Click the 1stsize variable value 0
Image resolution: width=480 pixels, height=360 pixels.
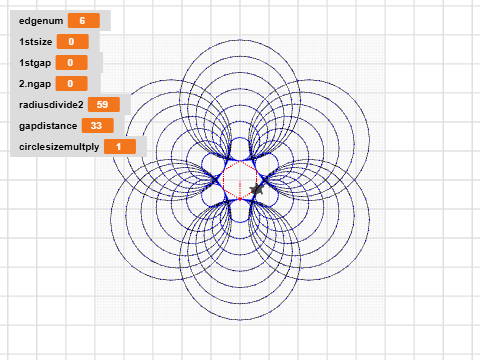point(73,42)
